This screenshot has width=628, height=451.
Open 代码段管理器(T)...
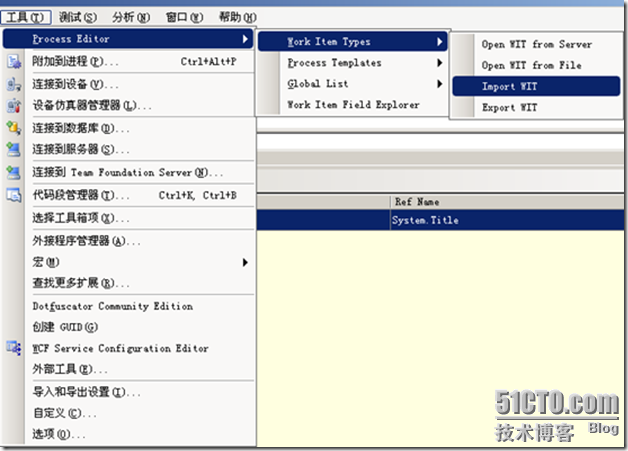click(x=128, y=195)
